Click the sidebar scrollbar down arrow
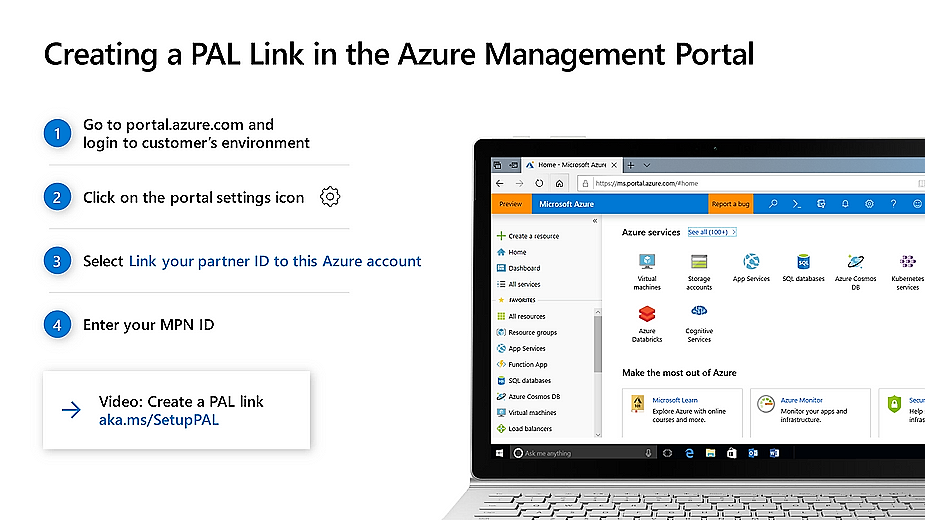The height and width of the screenshot is (520, 925). [x=598, y=434]
